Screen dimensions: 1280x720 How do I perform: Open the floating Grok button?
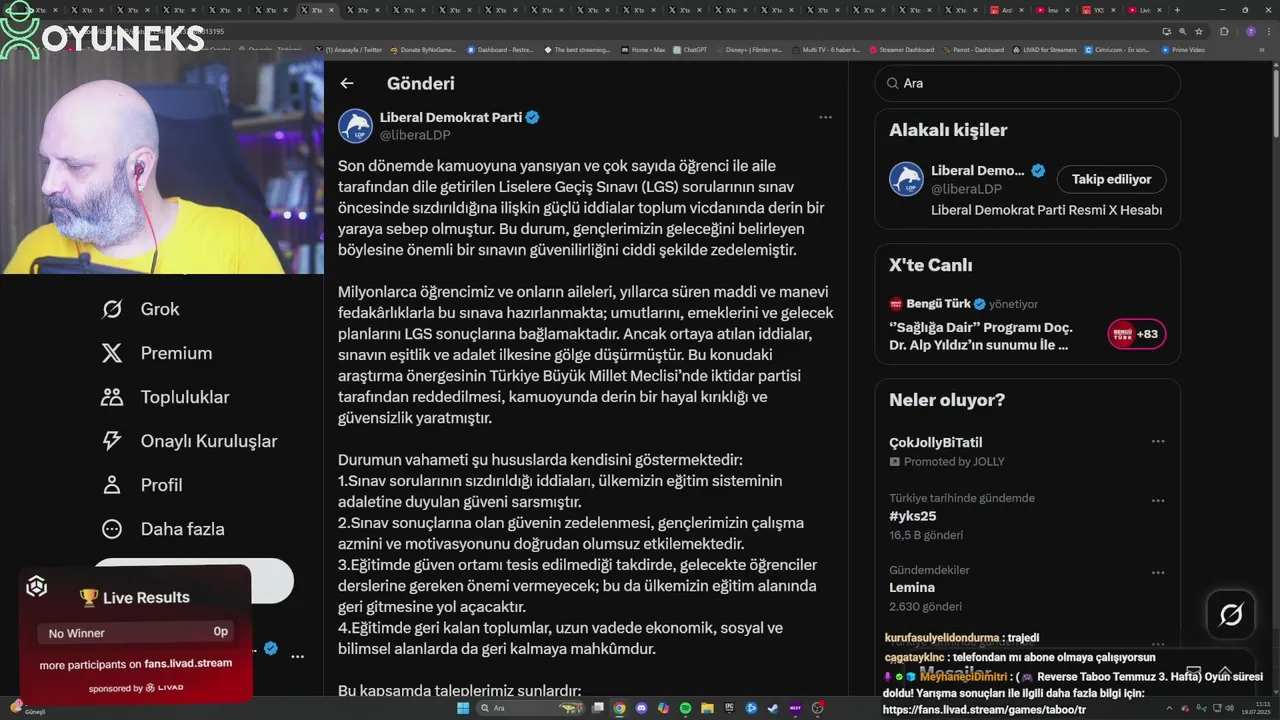tap(1231, 615)
